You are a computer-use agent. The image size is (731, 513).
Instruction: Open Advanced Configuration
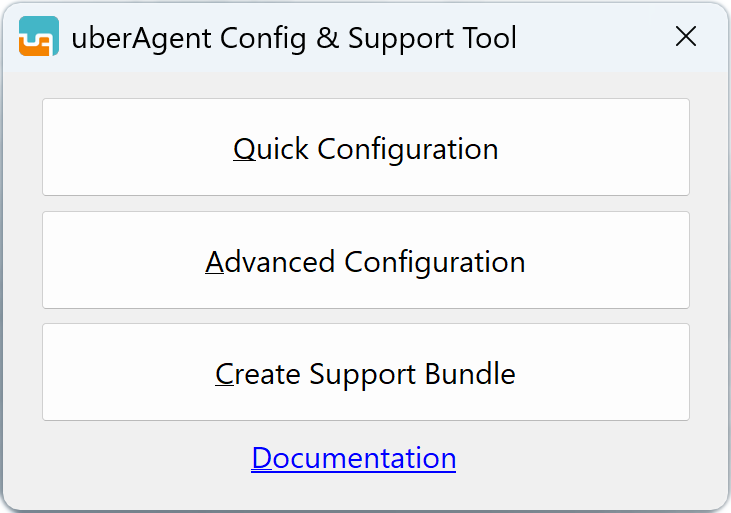pyautogui.click(x=365, y=261)
